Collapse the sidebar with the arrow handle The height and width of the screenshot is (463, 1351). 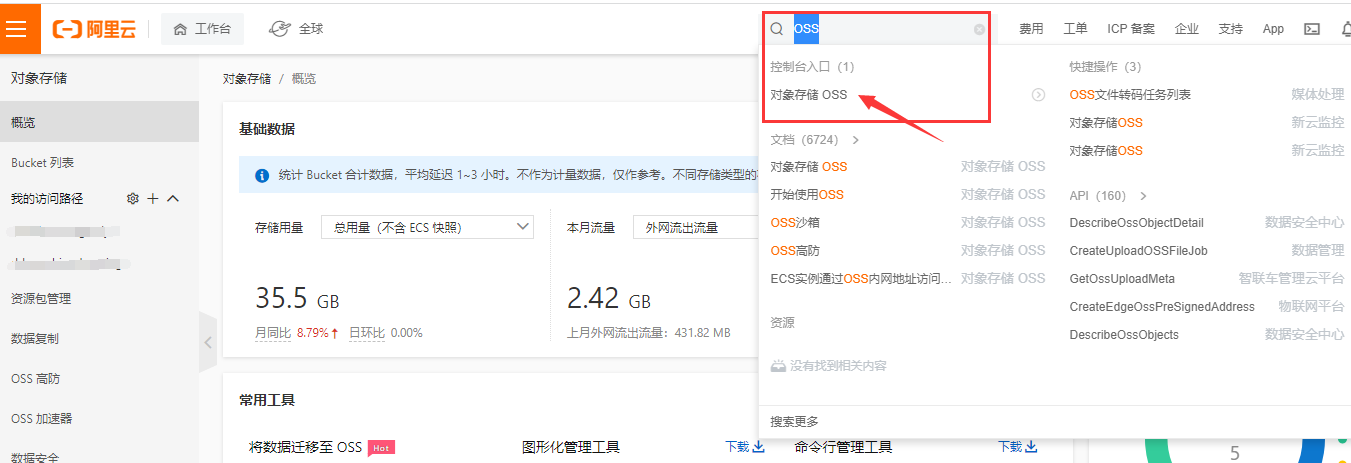(x=208, y=342)
